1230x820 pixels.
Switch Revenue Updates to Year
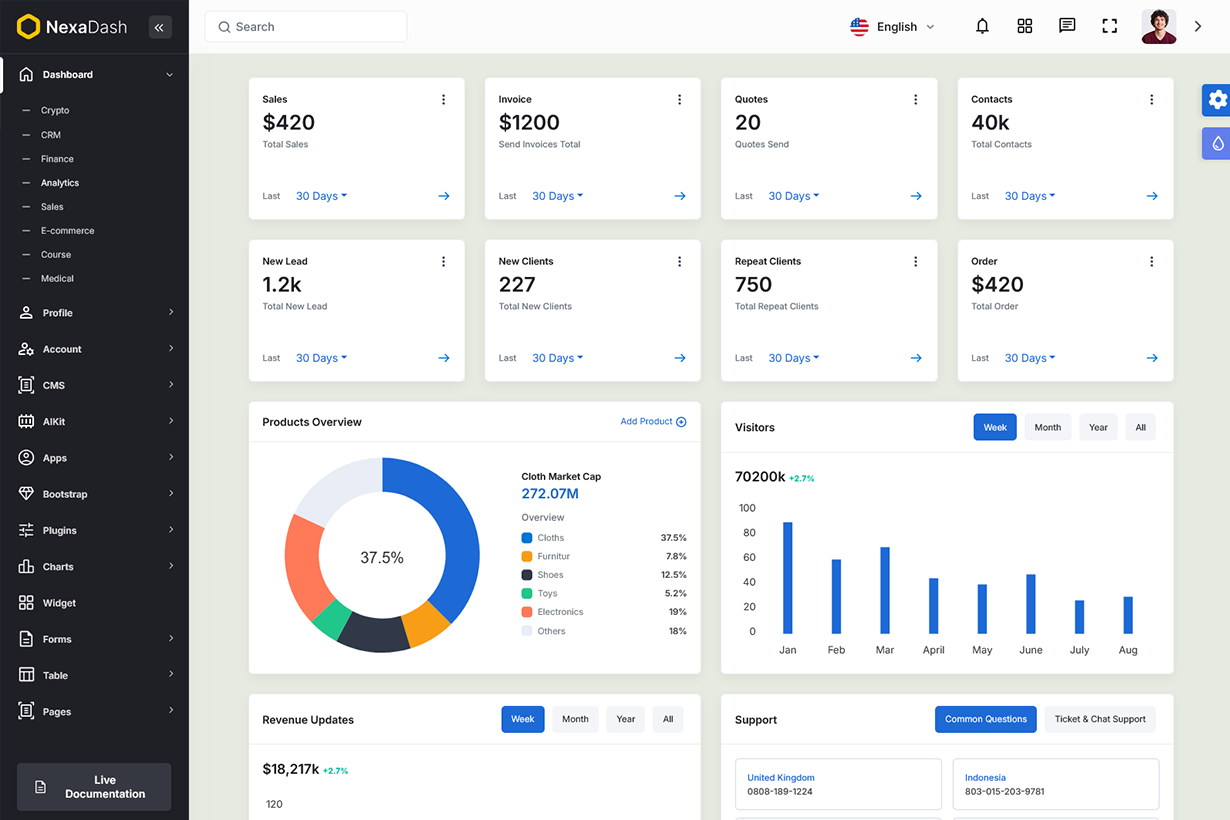(x=626, y=719)
